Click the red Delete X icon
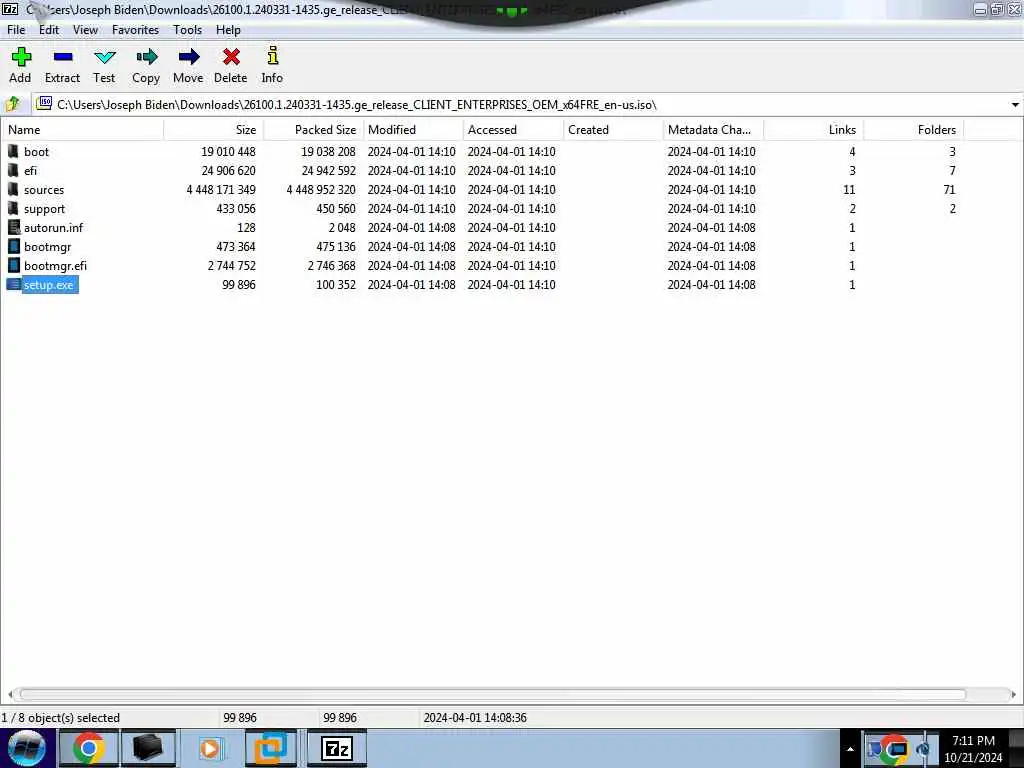 pos(231,57)
